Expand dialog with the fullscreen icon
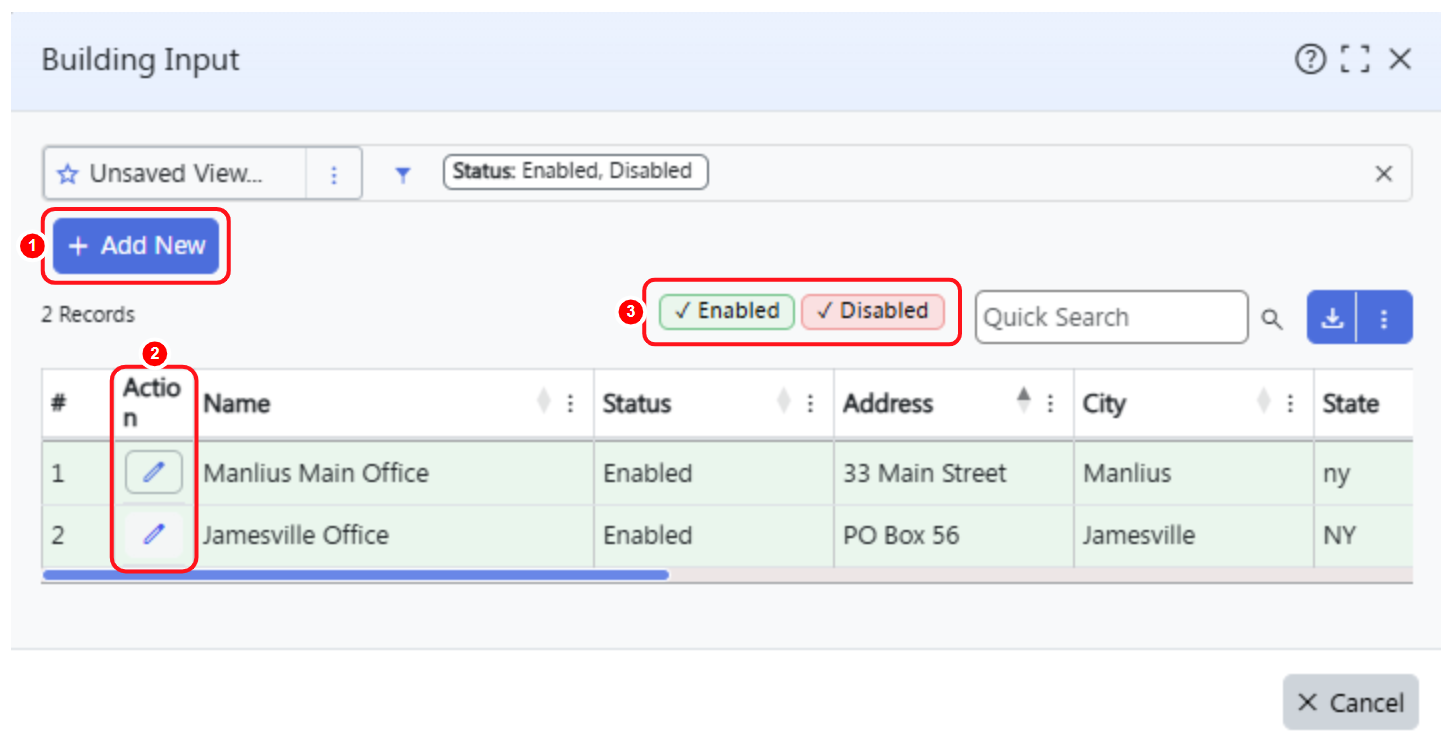 (x=1355, y=60)
